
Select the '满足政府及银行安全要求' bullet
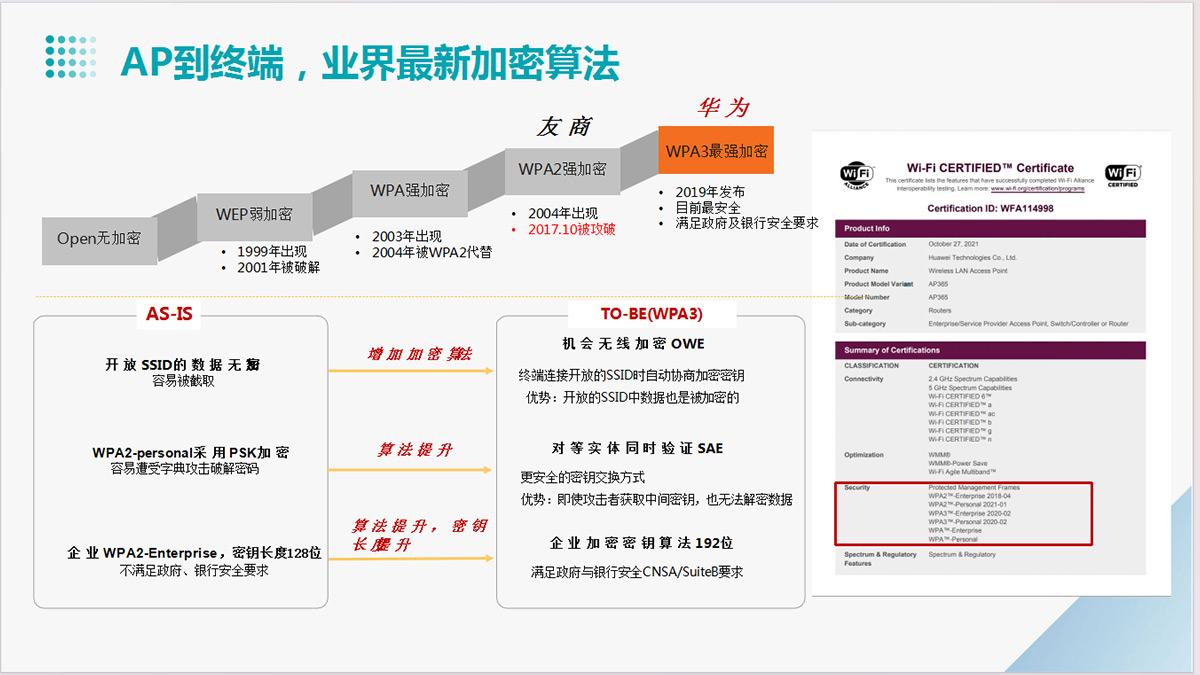[x=747, y=224]
